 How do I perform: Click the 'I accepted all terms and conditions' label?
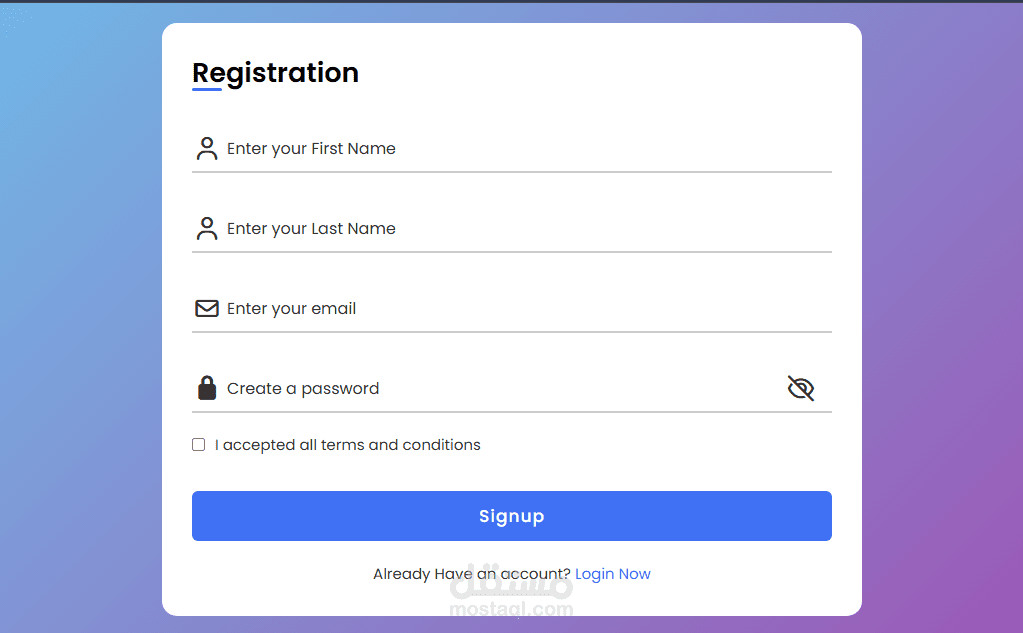347,445
